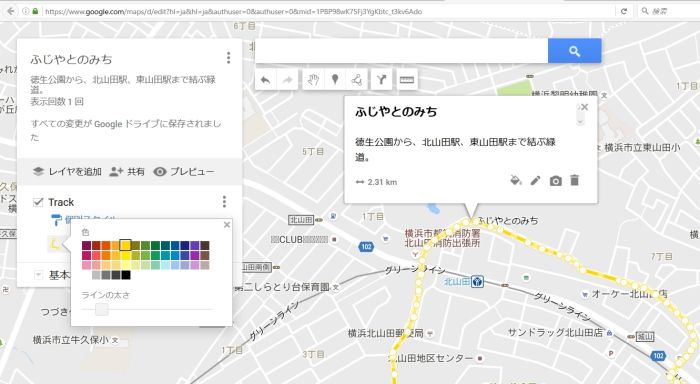This screenshot has width=700, height=384.
Task: Pick the selected yellow swatch in the top row
Action: [x=125, y=245]
